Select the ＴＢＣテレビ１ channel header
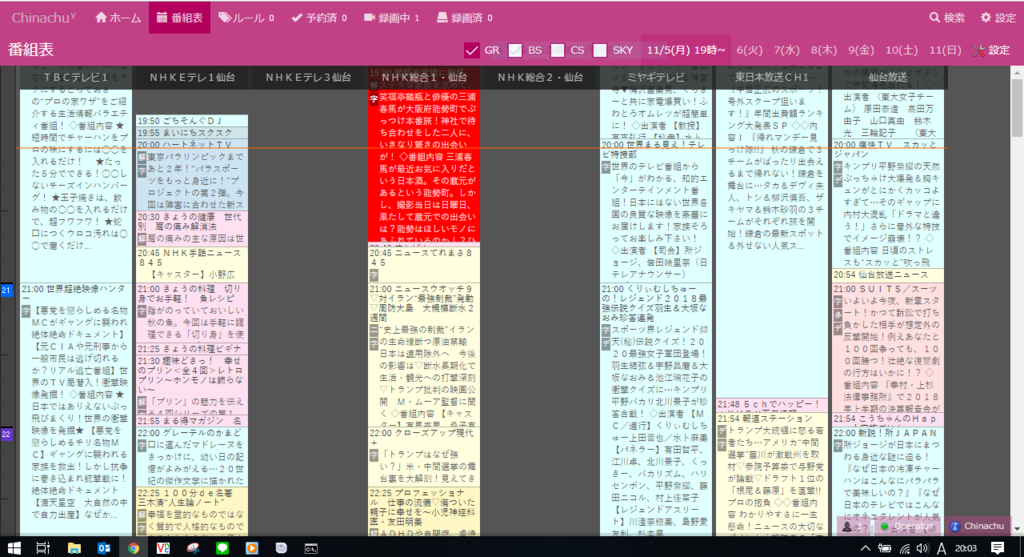This screenshot has width=1024, height=557. tap(76, 77)
